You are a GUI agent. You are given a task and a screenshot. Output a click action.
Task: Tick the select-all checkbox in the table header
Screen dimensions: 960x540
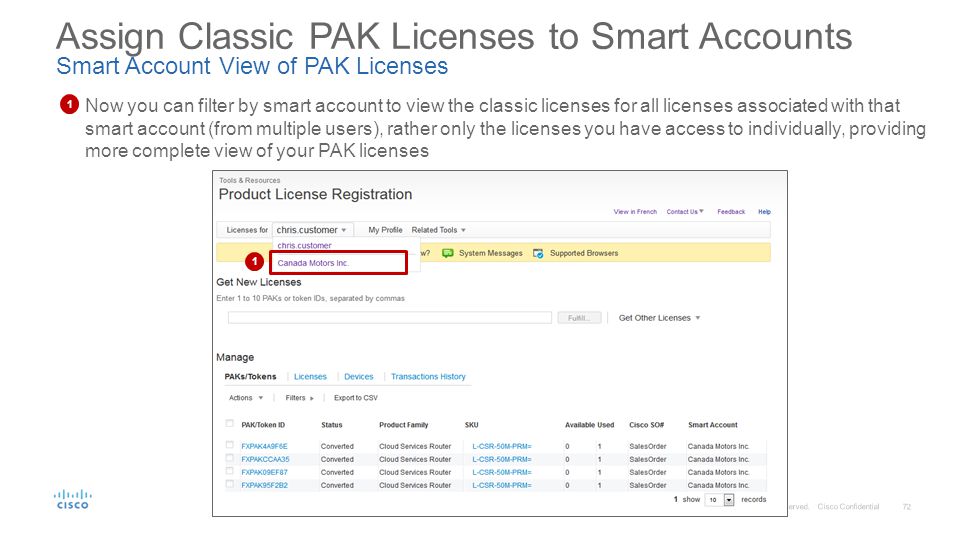click(x=230, y=424)
